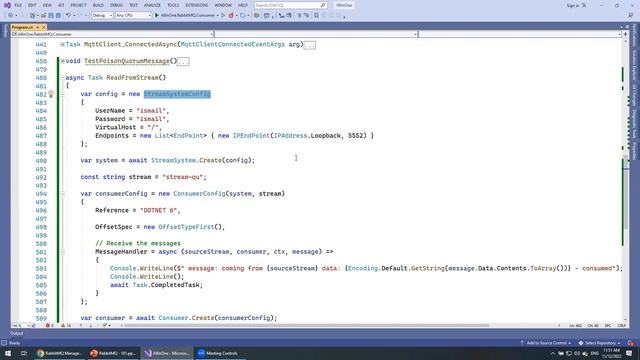Click Add to Source Control
640x360 pixels.
[546, 343]
